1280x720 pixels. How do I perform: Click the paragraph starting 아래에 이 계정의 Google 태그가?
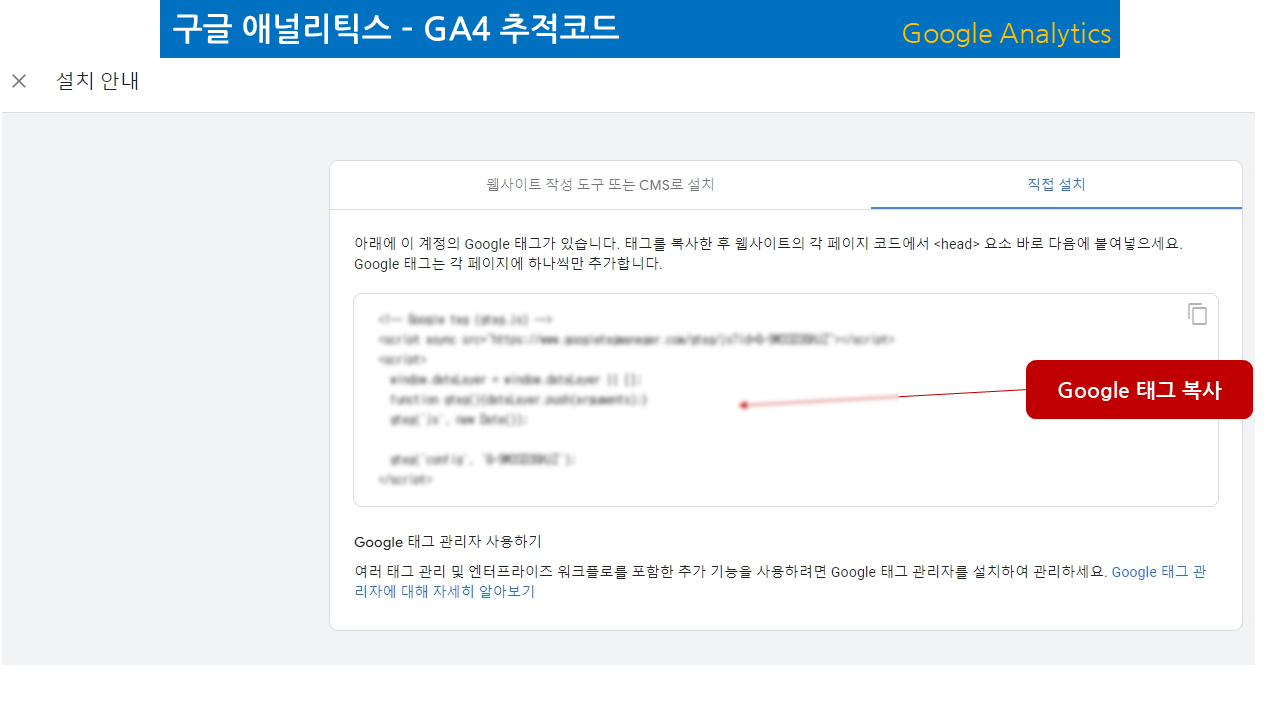(768, 254)
